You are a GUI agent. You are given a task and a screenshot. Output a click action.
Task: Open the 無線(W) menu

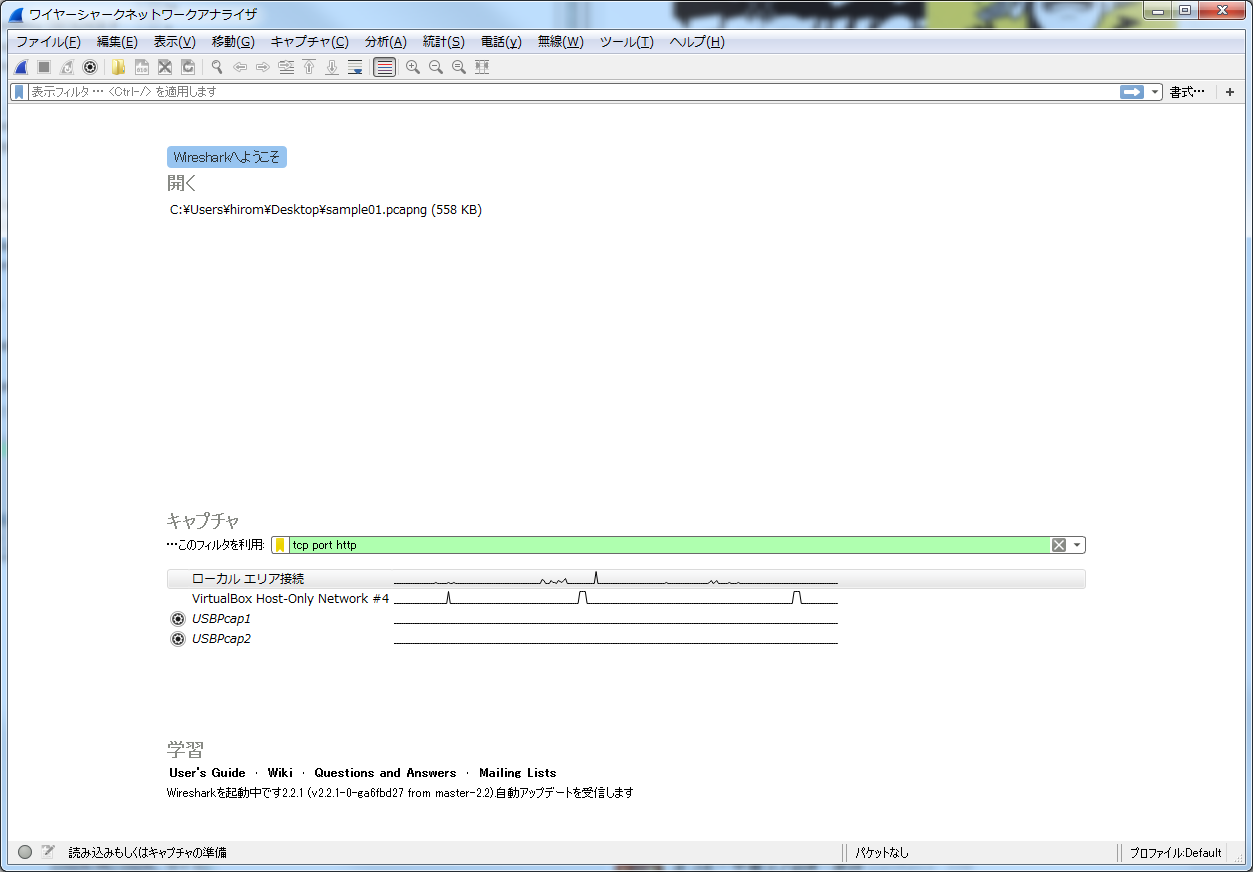click(560, 42)
